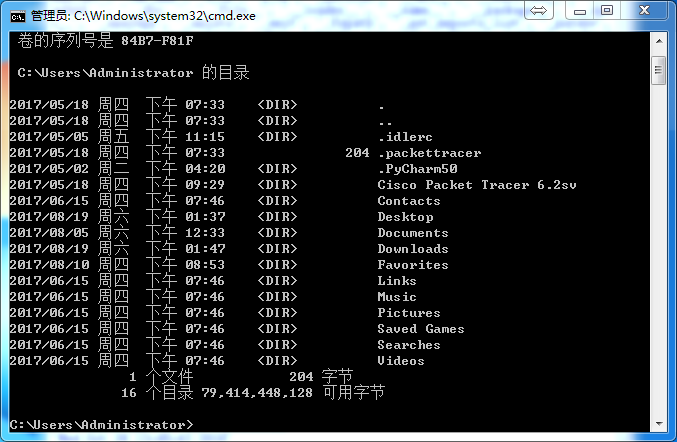Click the time 12:33 on Documents row
The width and height of the screenshot is (677, 442).
(x=205, y=233)
